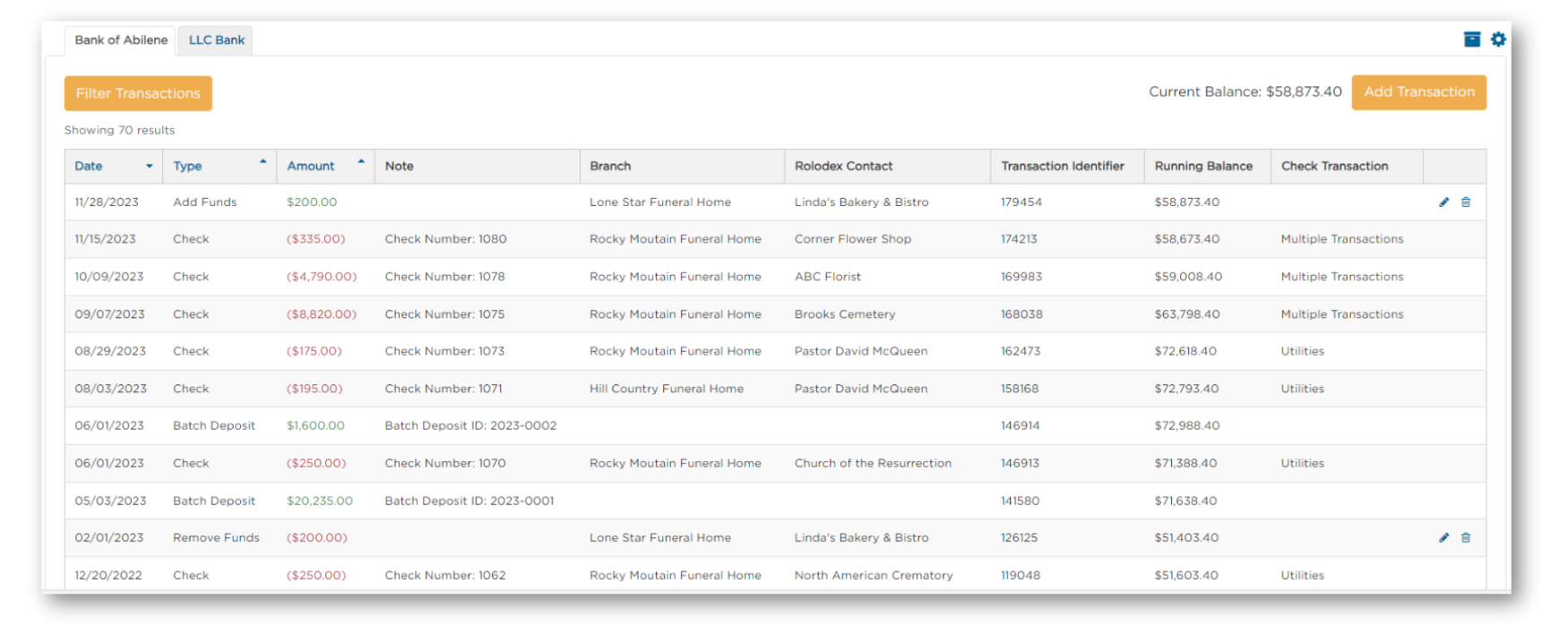Select Check Number: 1070 note cell

pos(445,463)
